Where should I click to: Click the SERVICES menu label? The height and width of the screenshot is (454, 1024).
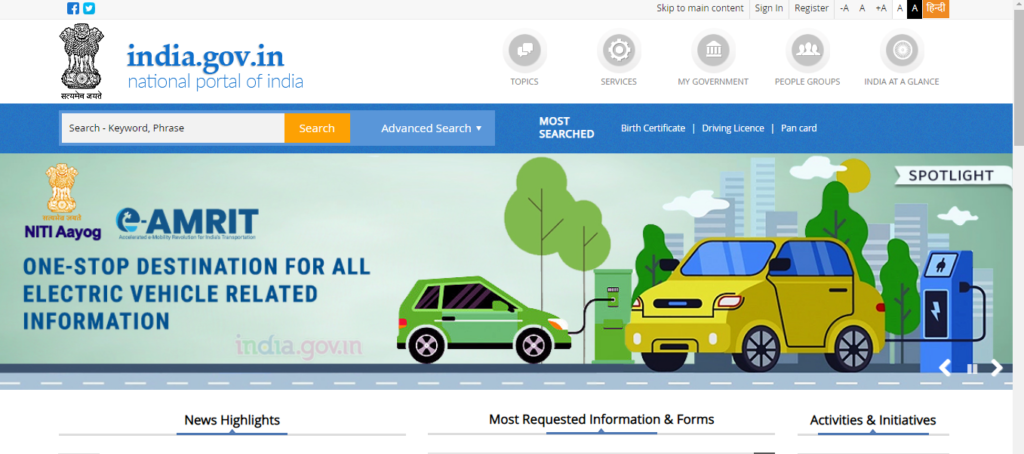(x=618, y=82)
